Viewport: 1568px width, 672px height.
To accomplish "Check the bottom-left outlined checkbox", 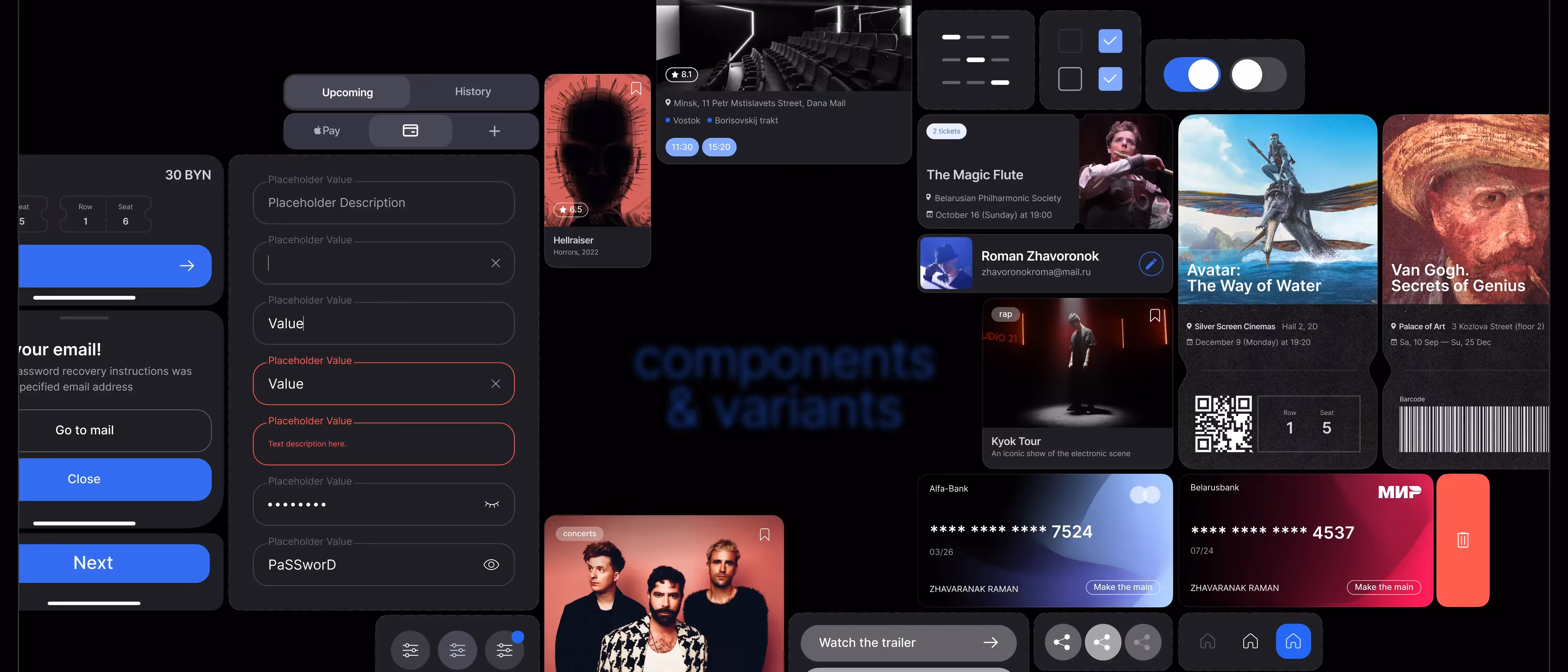I will [1070, 79].
